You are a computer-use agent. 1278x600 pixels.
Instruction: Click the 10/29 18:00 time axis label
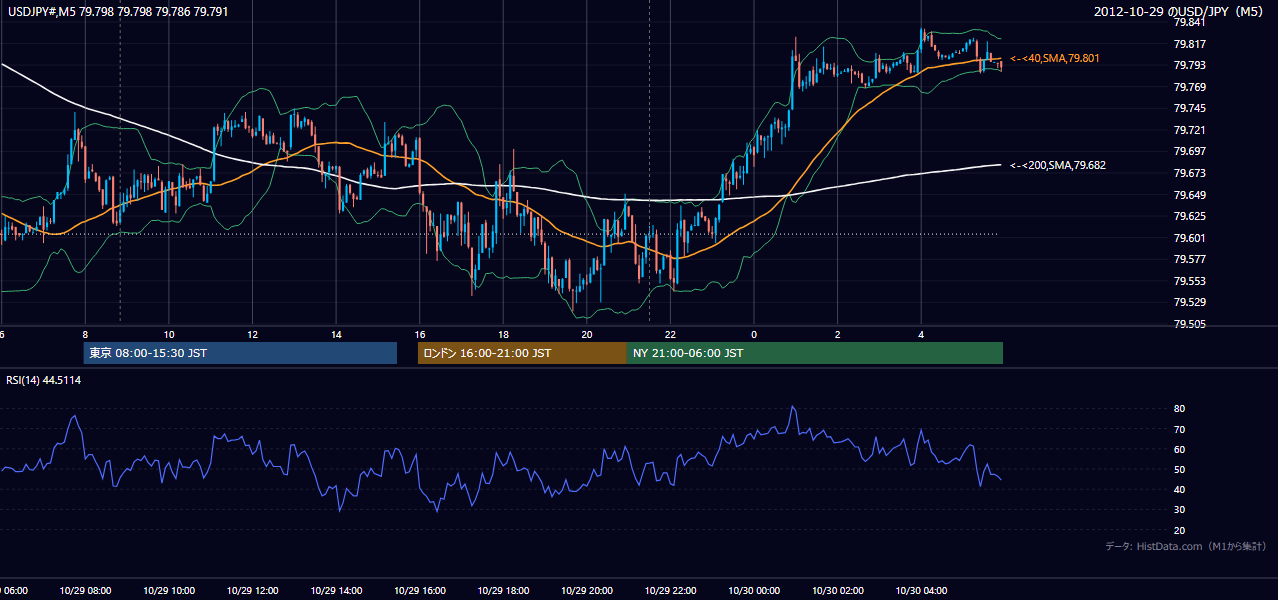[x=504, y=591]
